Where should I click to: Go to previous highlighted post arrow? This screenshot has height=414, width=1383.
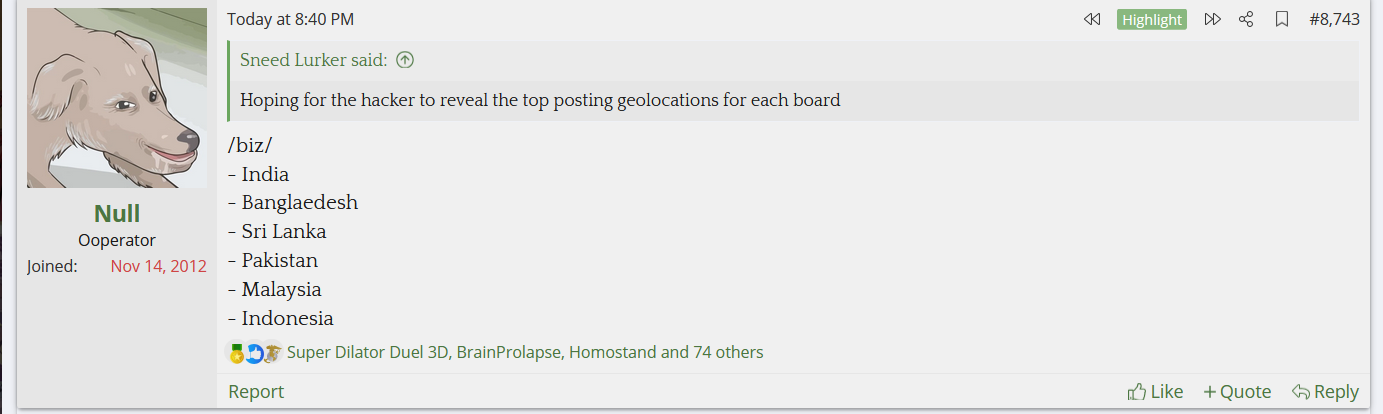1092,20
